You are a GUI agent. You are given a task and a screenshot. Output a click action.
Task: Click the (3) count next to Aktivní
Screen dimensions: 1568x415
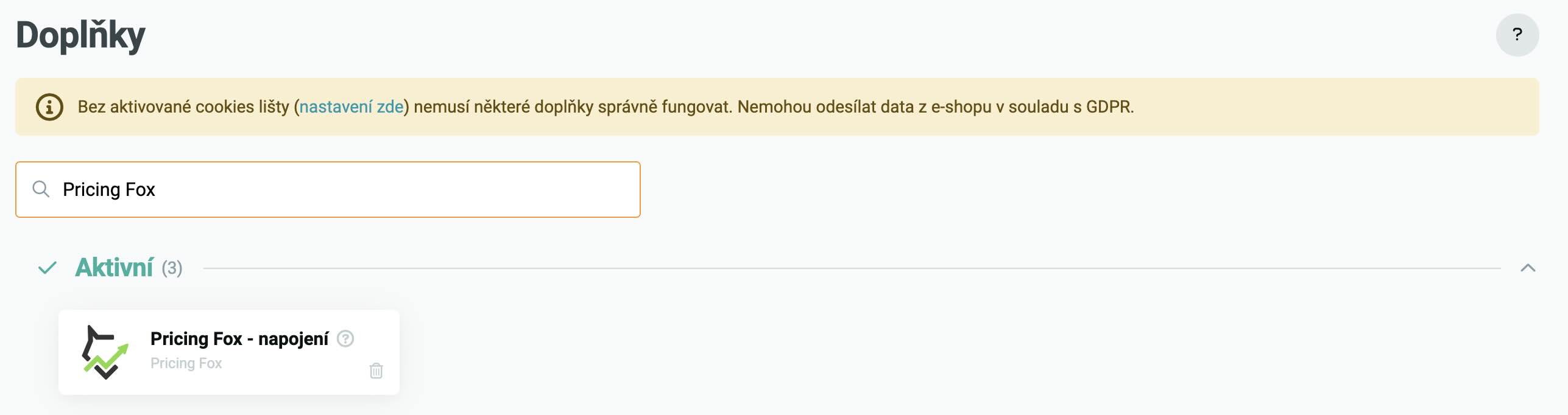pos(172,268)
